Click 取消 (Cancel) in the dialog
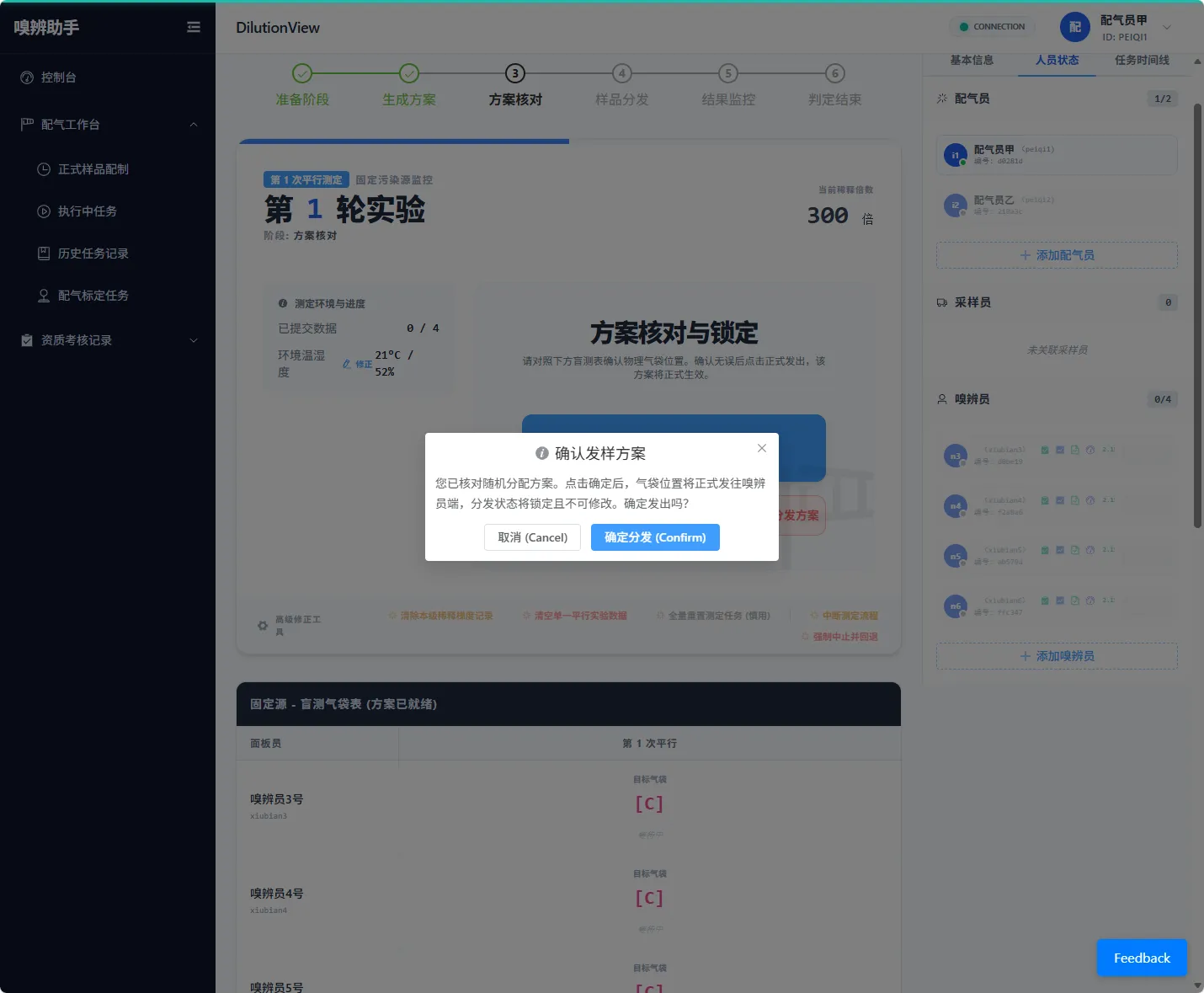The image size is (1204, 993). [x=532, y=537]
